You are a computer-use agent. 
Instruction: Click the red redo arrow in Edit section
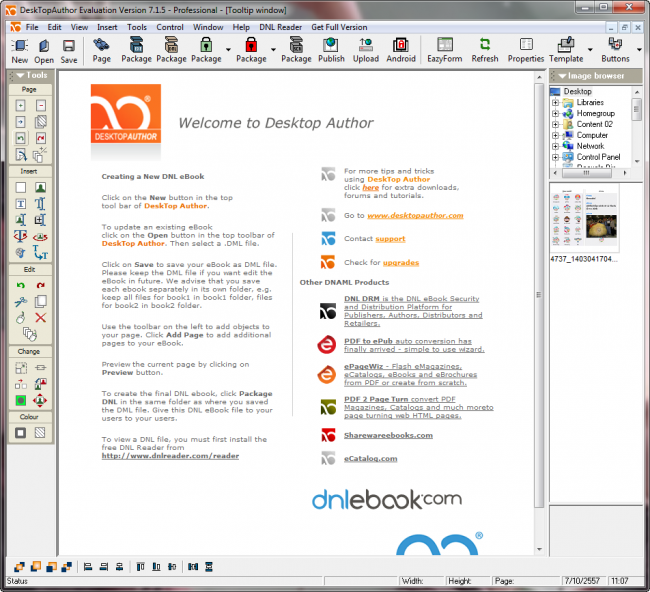coord(40,285)
